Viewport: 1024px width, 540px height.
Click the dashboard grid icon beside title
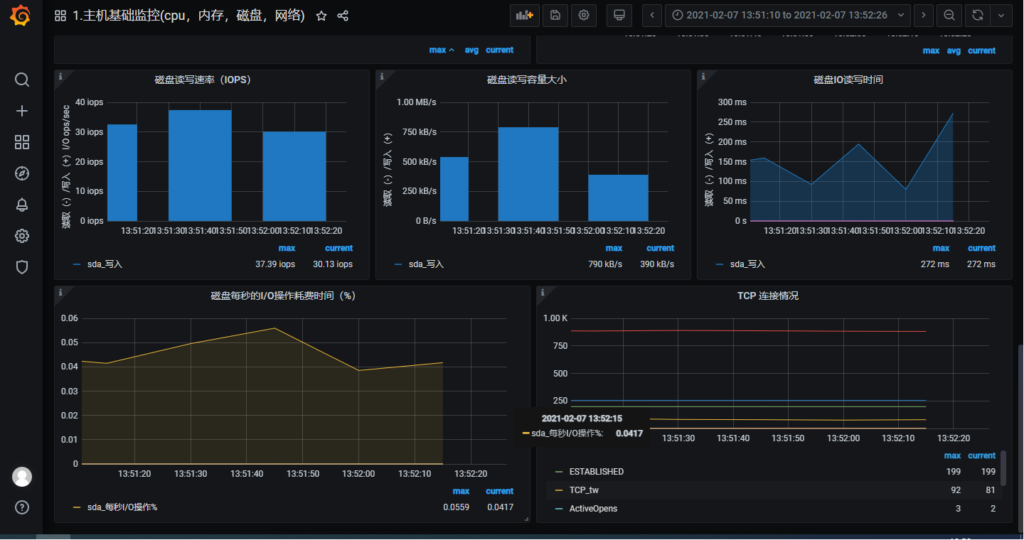tap(60, 16)
